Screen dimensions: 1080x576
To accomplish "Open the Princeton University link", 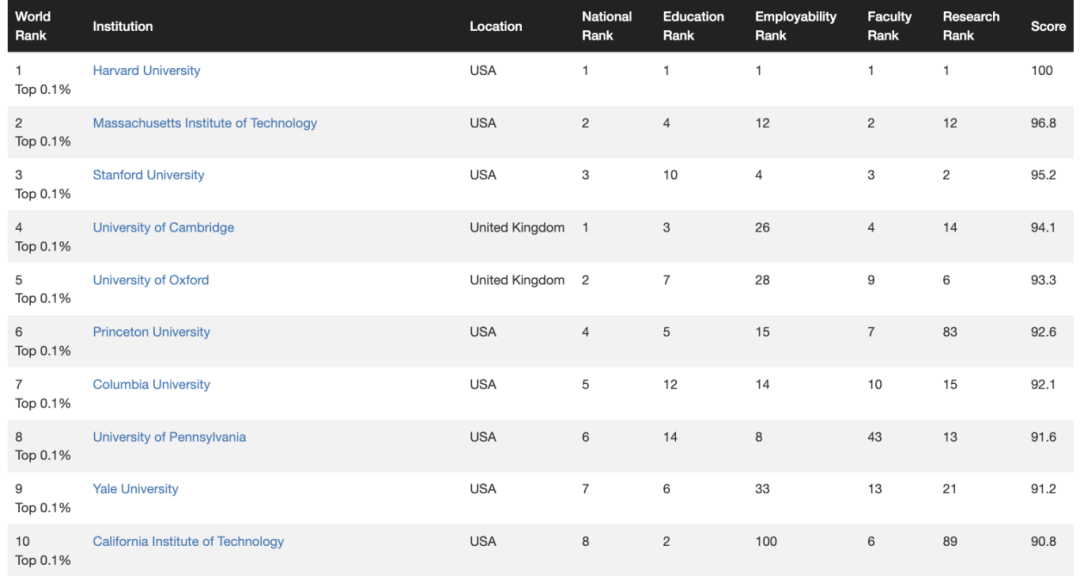I will 151,332.
